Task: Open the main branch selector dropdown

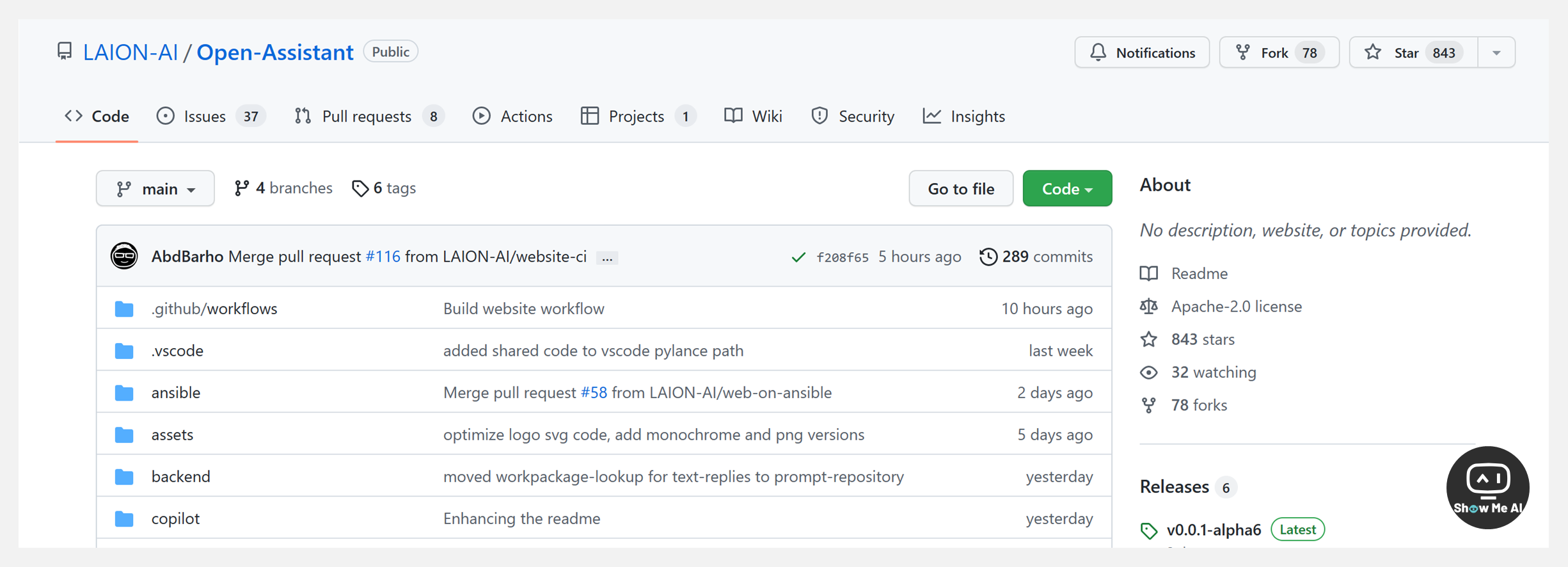Action: pyautogui.click(x=155, y=189)
